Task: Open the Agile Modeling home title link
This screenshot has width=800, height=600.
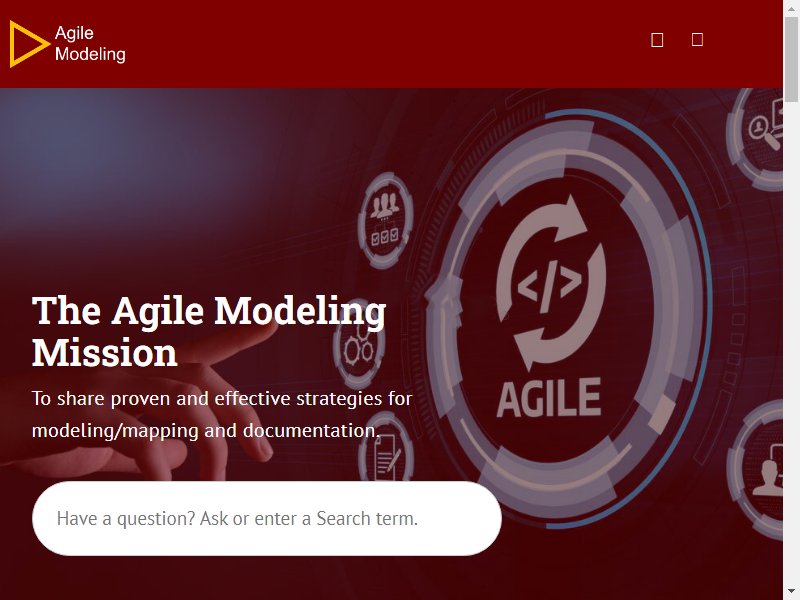Action: pos(90,43)
